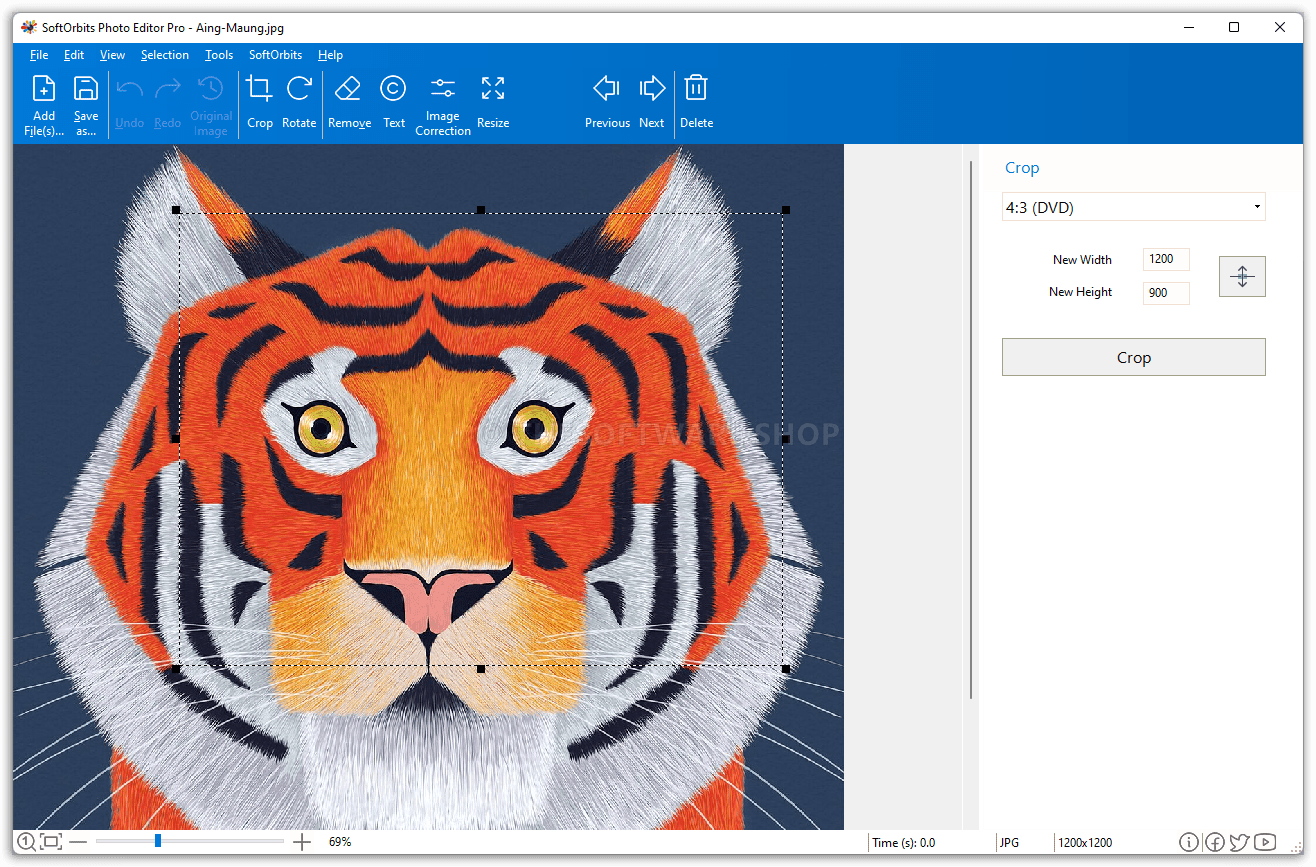Click the New Height input field
Viewport: 1316px width, 867px height.
point(1166,293)
